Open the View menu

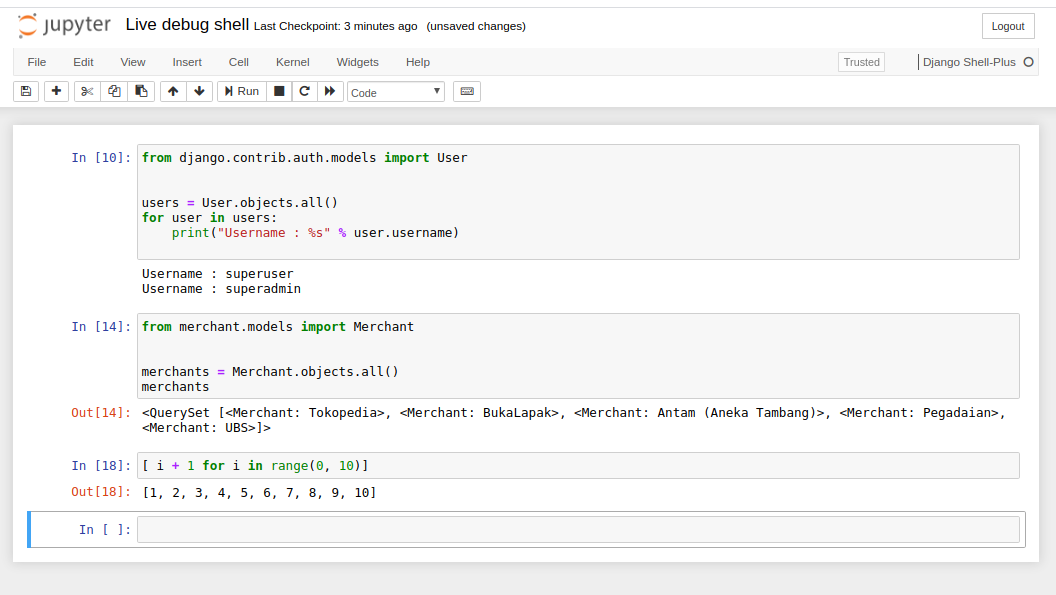133,62
